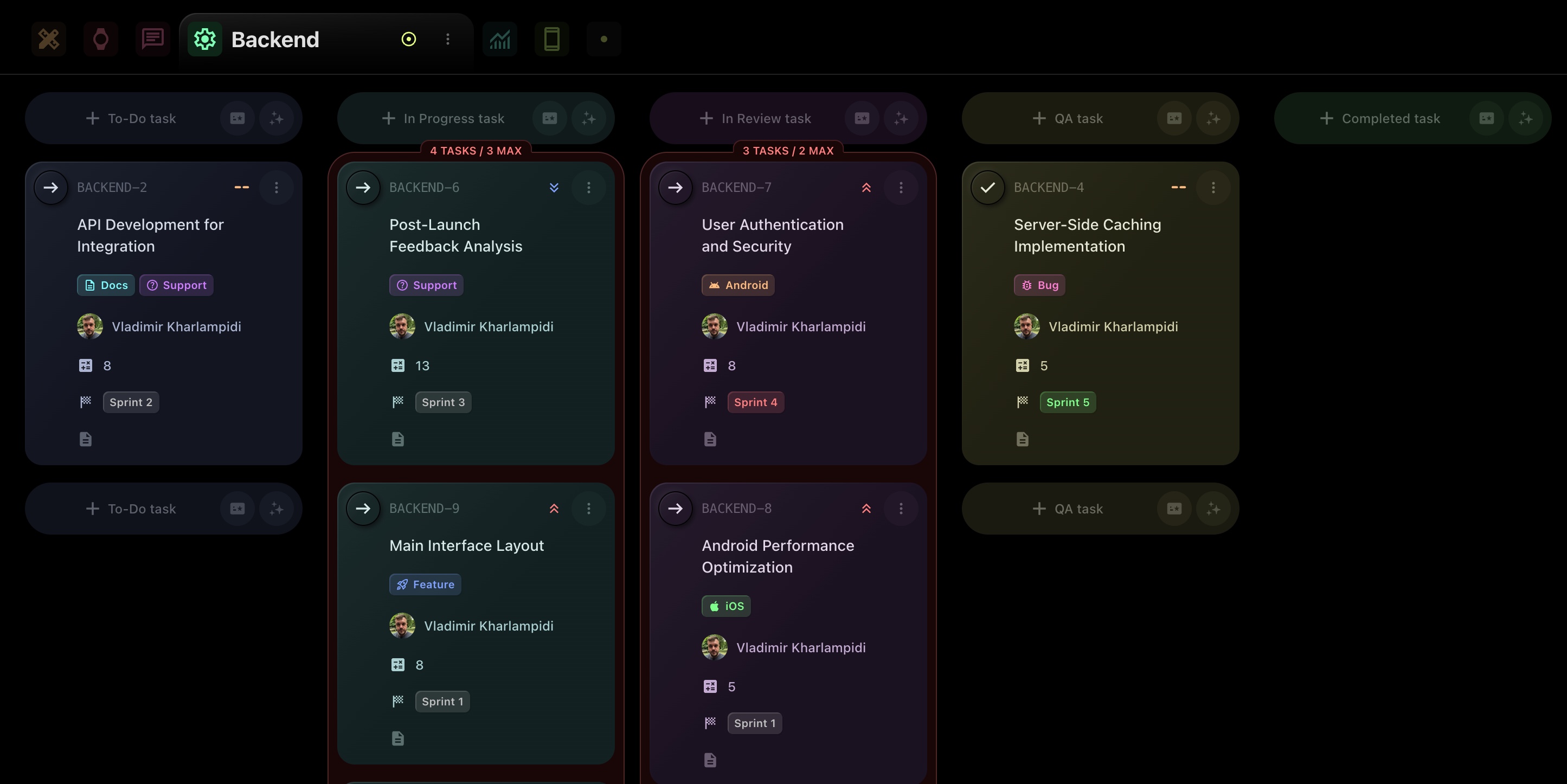Open Backend project options menu
Viewport: 1567px width, 784px height.
[x=448, y=39]
